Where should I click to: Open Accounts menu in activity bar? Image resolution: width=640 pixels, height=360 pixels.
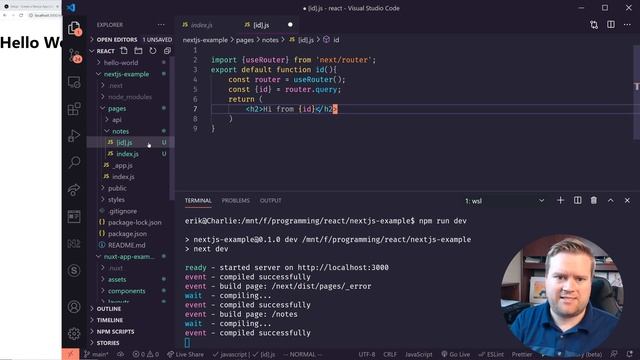[74, 307]
